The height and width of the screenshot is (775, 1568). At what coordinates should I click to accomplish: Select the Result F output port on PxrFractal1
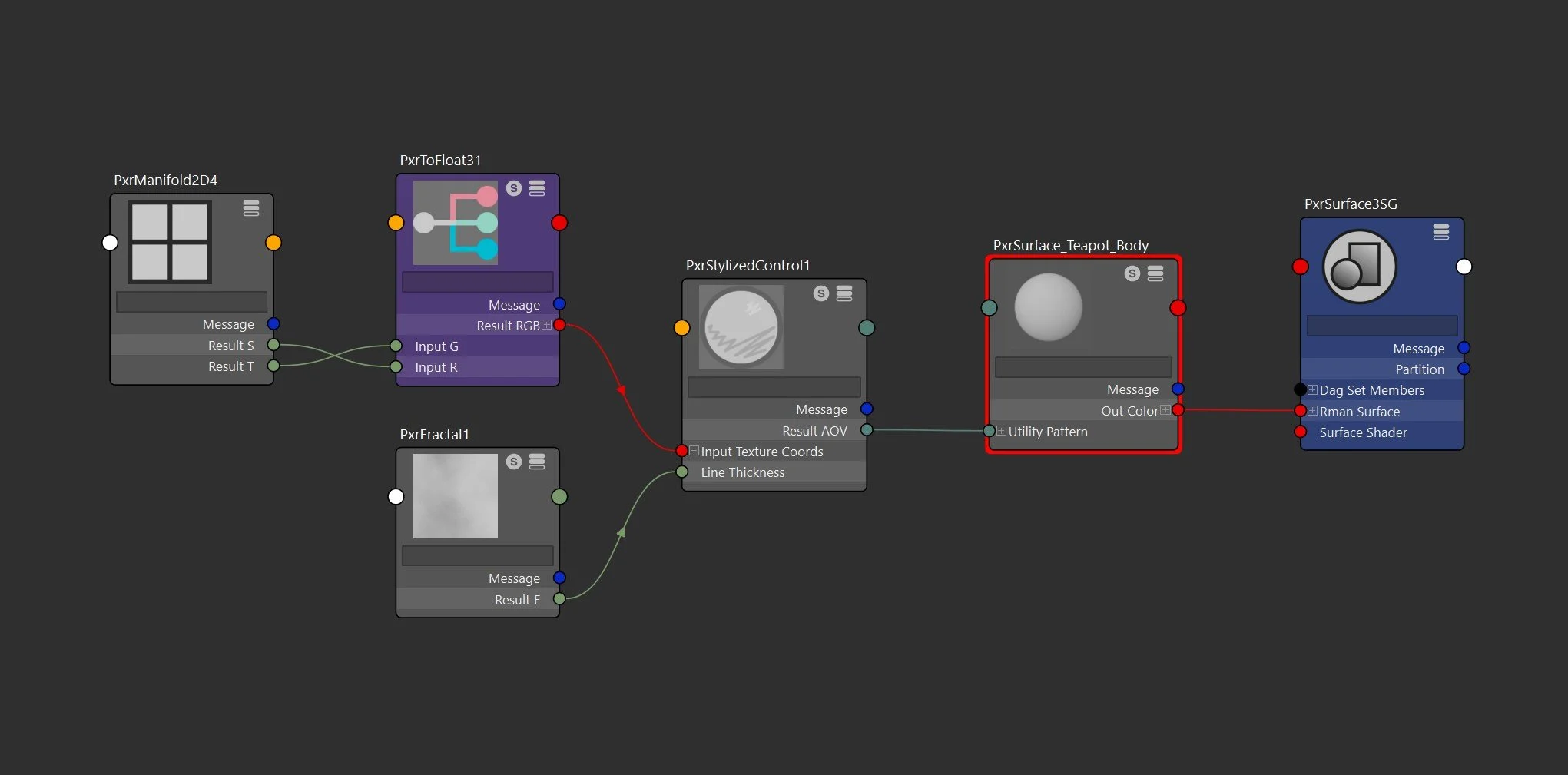(x=560, y=599)
